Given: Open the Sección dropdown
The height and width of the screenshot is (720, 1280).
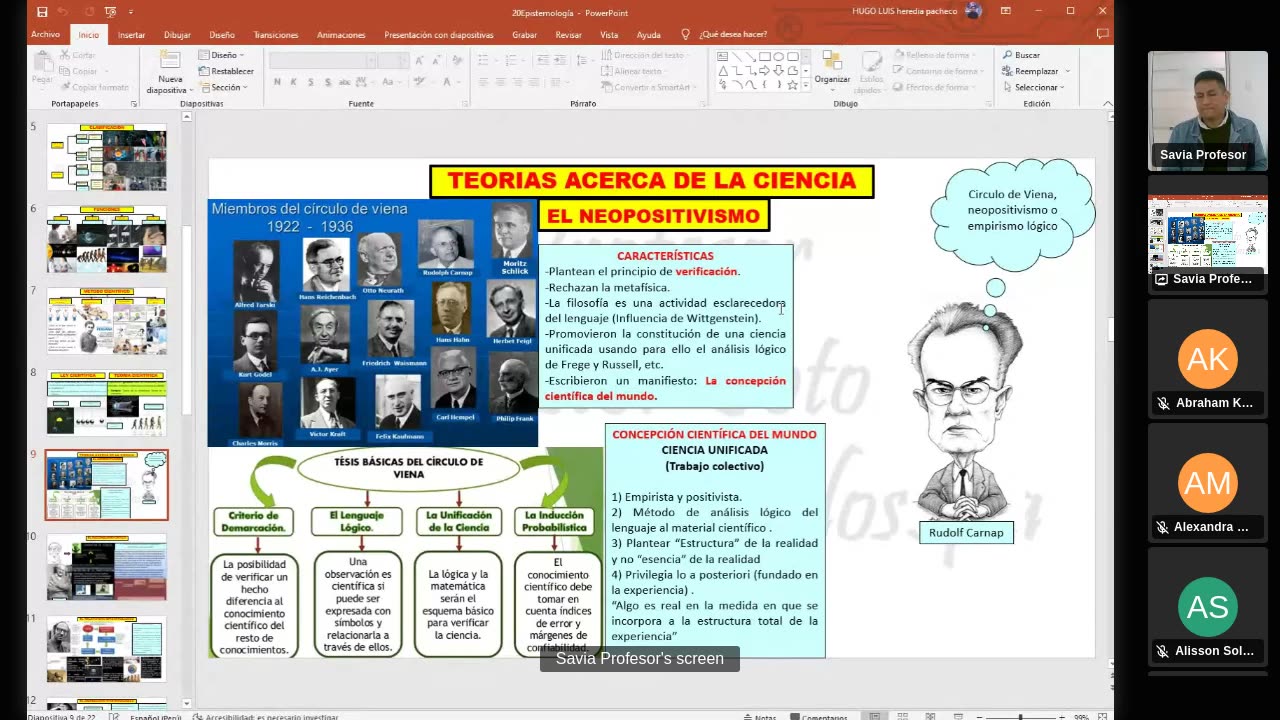Looking at the screenshot, I should (x=222, y=87).
